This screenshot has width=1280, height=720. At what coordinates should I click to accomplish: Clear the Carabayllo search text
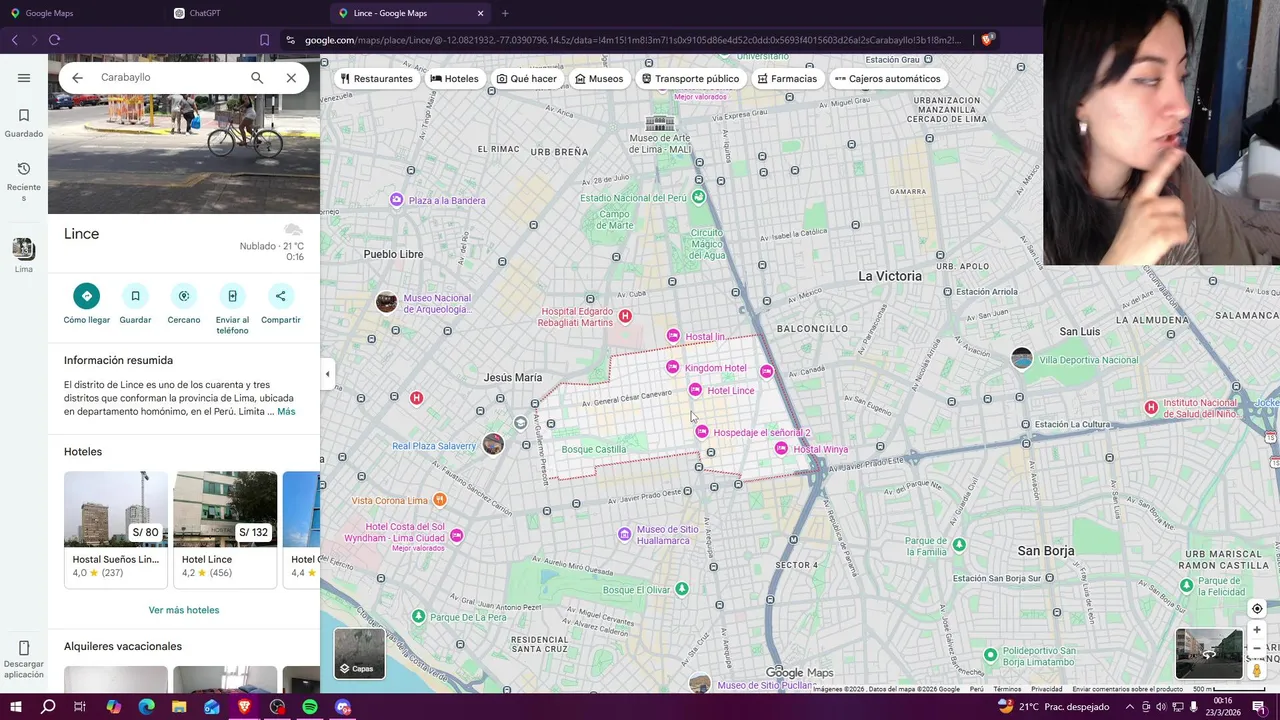coord(291,78)
